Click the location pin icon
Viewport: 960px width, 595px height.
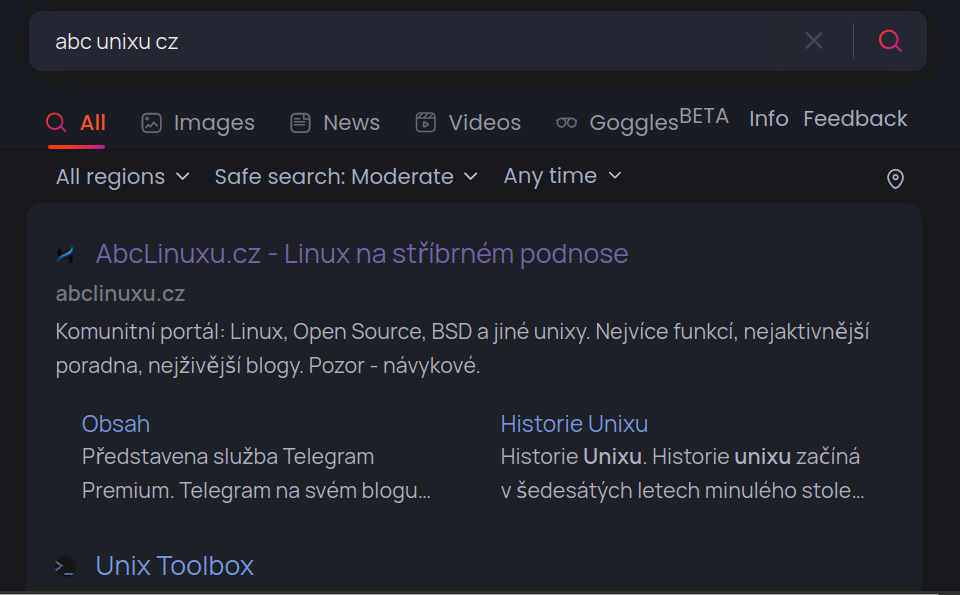tap(895, 179)
